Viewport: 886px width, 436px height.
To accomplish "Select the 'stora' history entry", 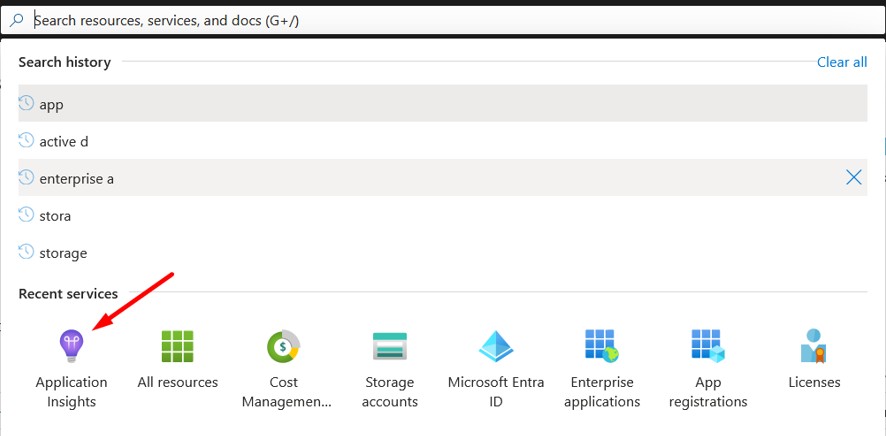I will coord(442,215).
